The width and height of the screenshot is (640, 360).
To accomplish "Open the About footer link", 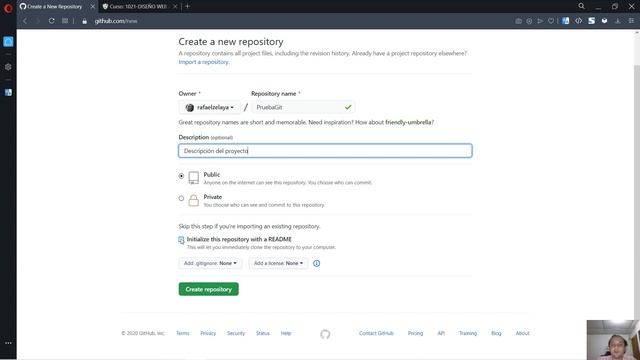I will (x=522, y=333).
